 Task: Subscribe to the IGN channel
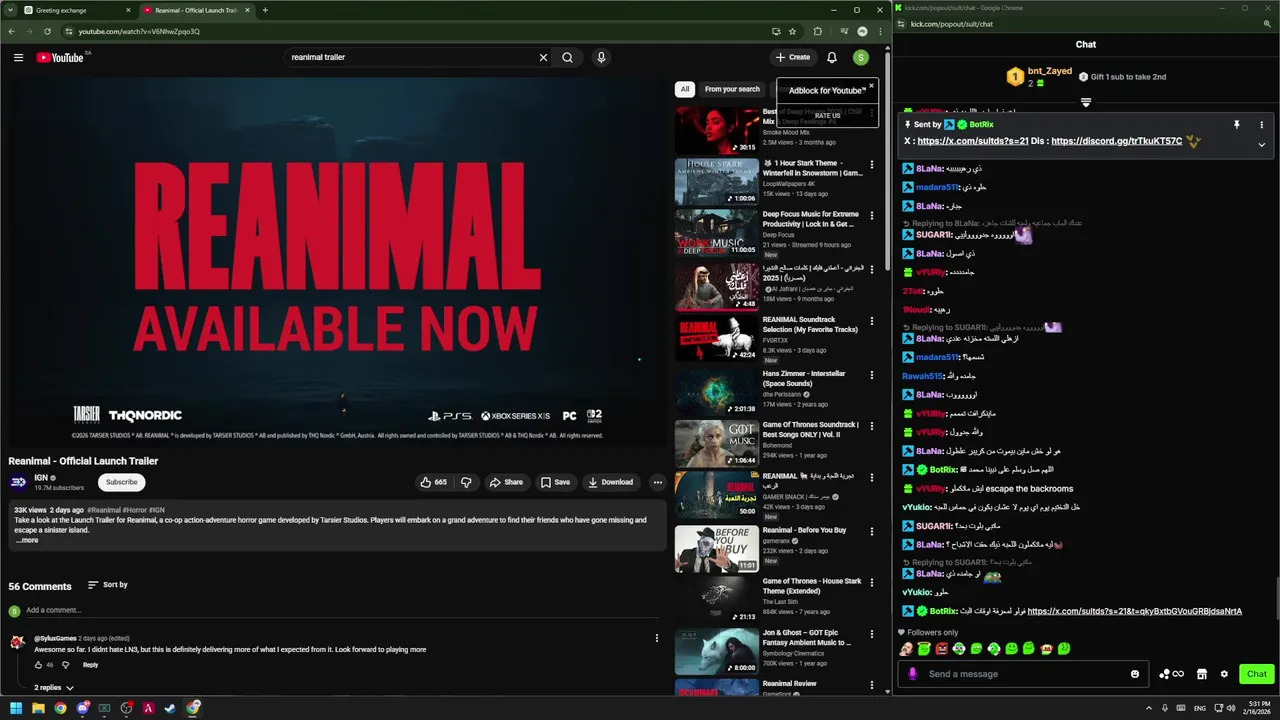(x=122, y=482)
